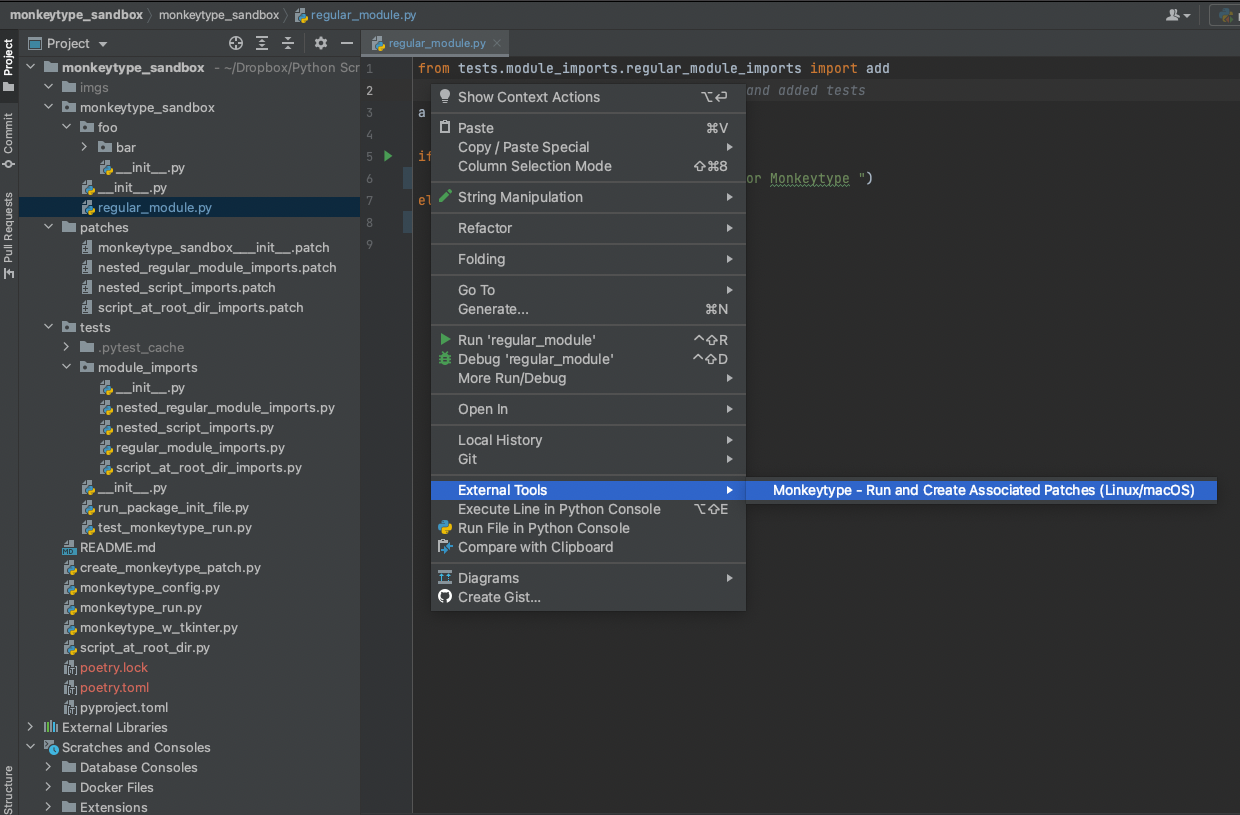The height and width of the screenshot is (815, 1240).
Task: Choose Generate... menu item
Action: pyautogui.click(x=588, y=309)
